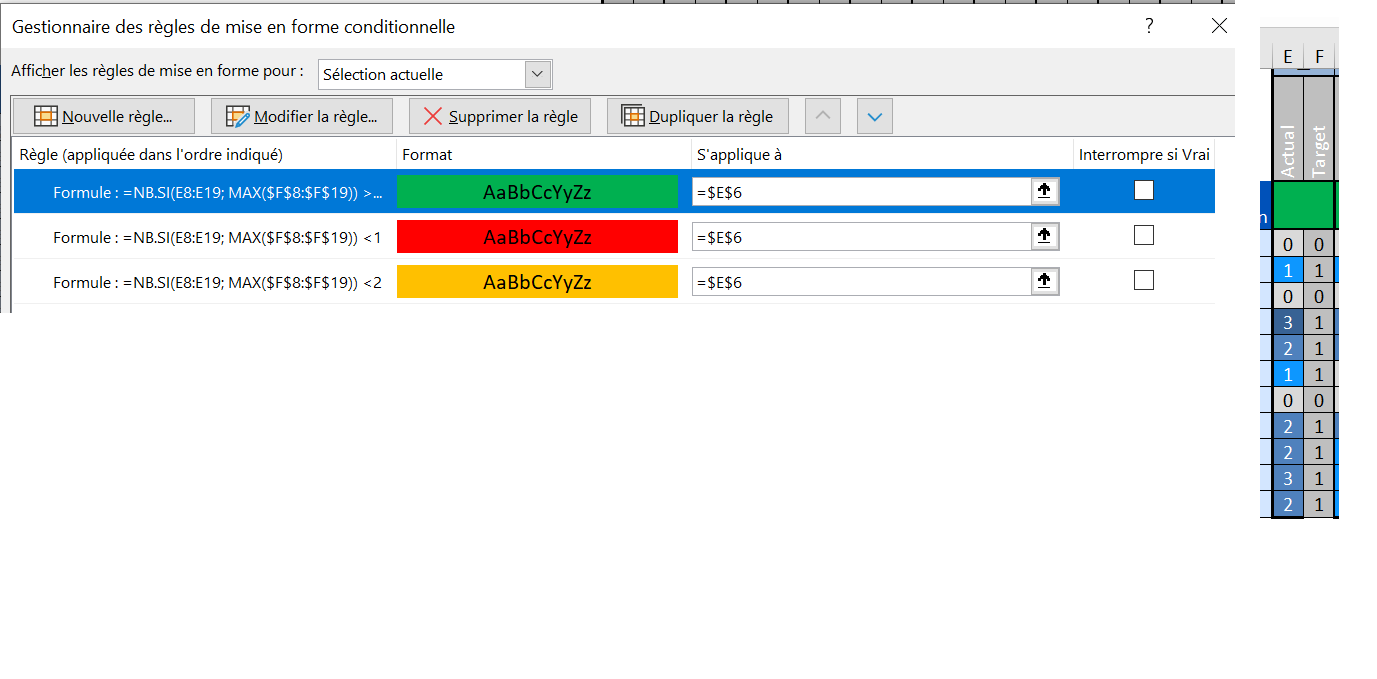Toggle Interrompre si Vrai for the green rule
Image resolution: width=1377 pixels, height=679 pixels.
(1144, 190)
